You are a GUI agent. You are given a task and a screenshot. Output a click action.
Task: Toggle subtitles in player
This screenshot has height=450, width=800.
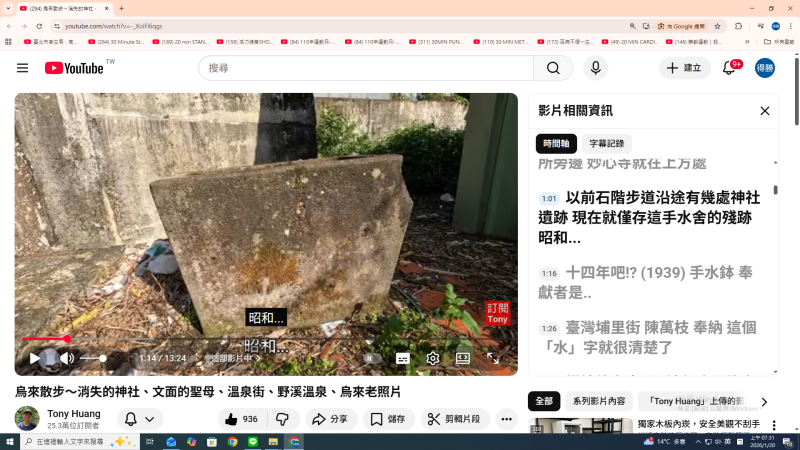tap(403, 358)
